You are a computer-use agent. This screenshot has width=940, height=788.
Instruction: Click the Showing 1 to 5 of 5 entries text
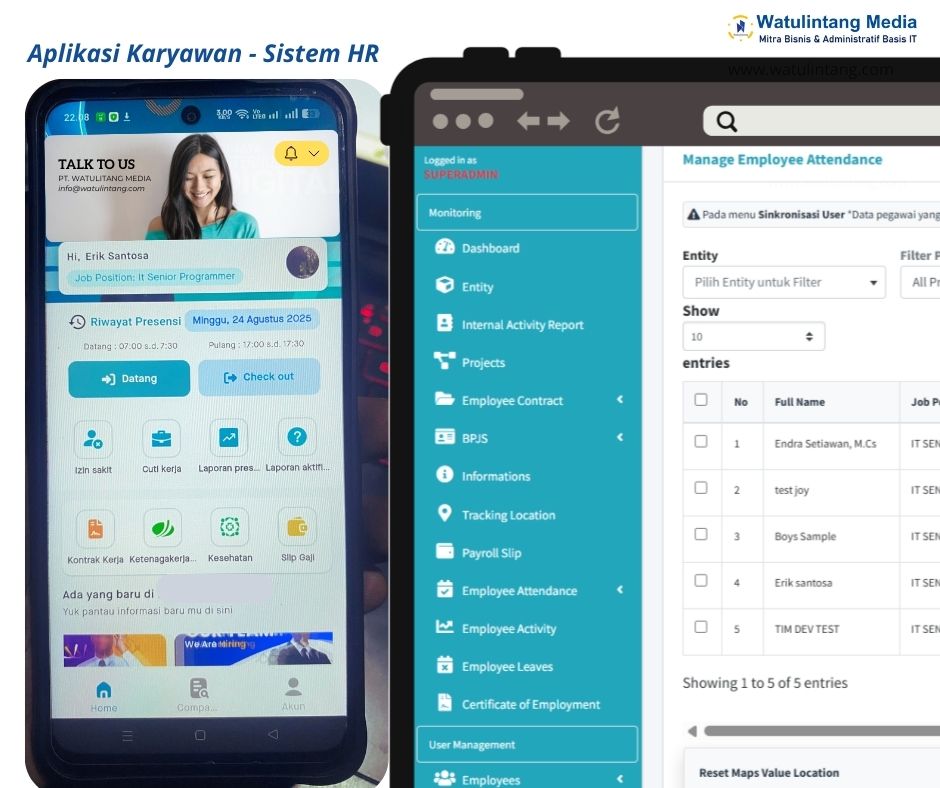(x=765, y=683)
